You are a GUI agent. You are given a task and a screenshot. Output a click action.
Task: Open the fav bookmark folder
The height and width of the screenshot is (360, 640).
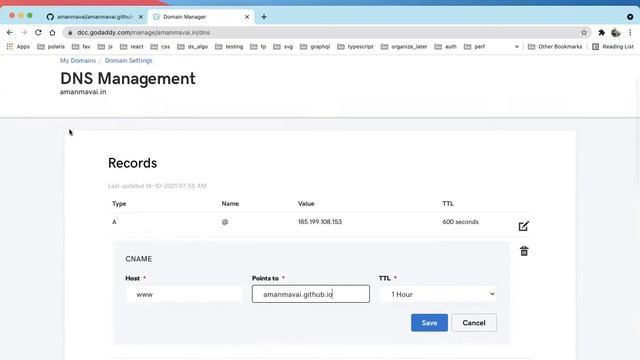(81, 47)
